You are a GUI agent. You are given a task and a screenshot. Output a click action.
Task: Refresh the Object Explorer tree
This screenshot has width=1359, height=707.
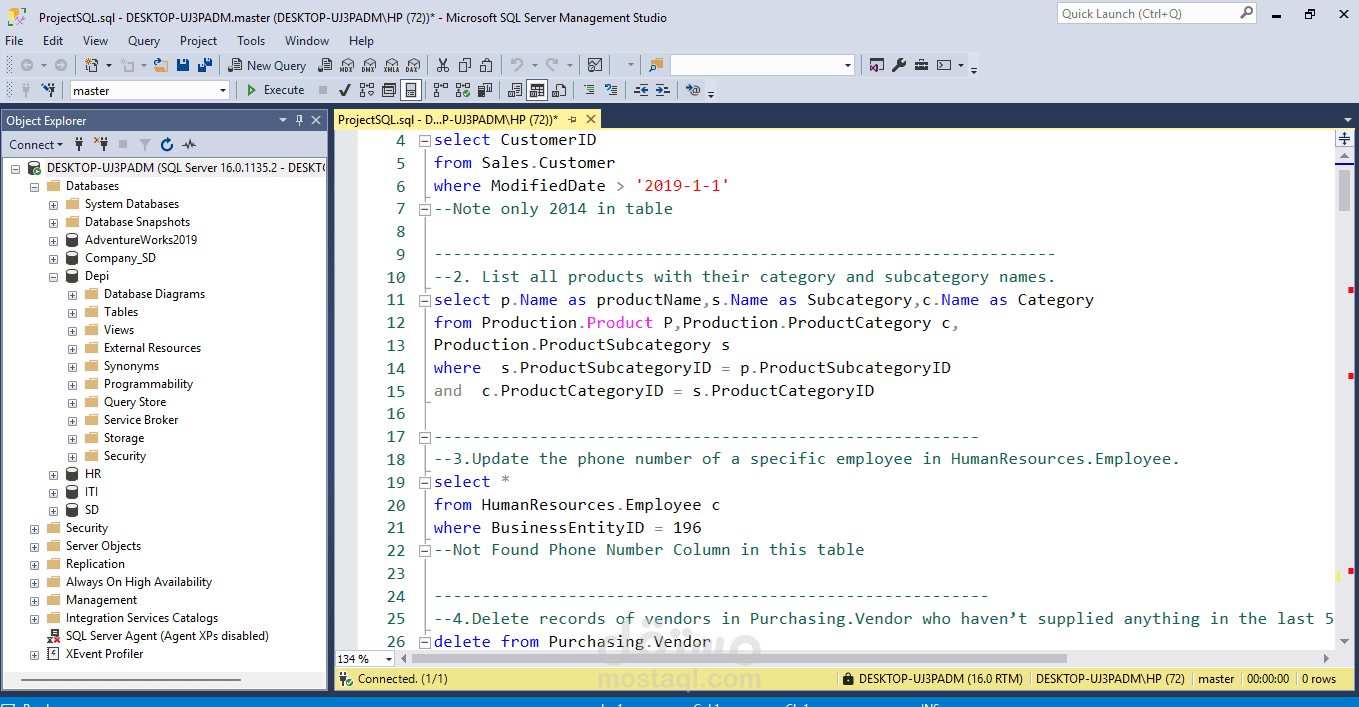pyautogui.click(x=167, y=144)
